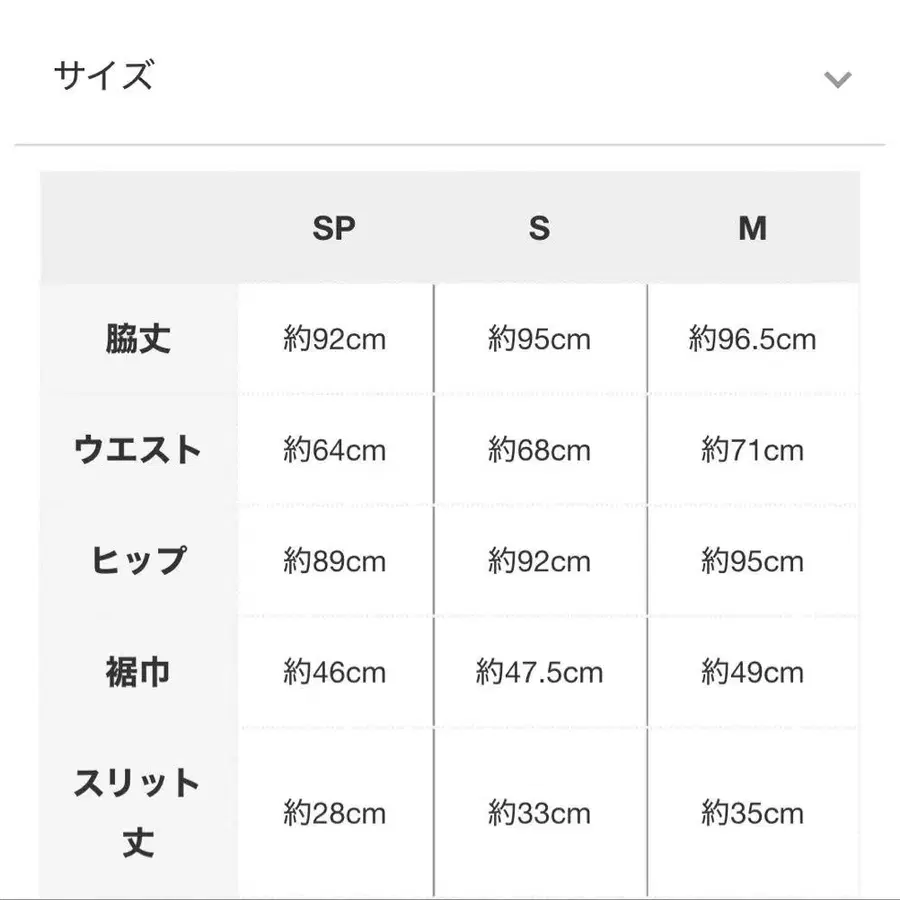
Task: Expand the size chart disclosure arrow
Action: coord(836,78)
